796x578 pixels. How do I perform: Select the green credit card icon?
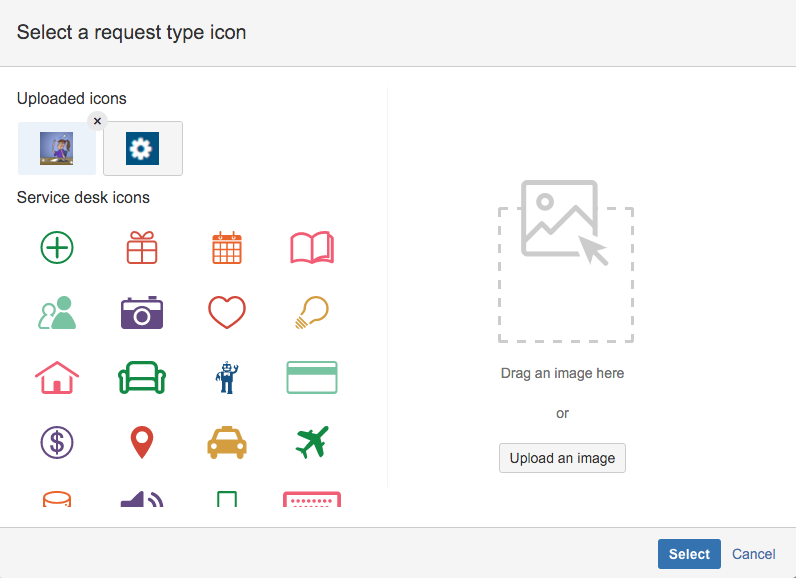(312, 377)
